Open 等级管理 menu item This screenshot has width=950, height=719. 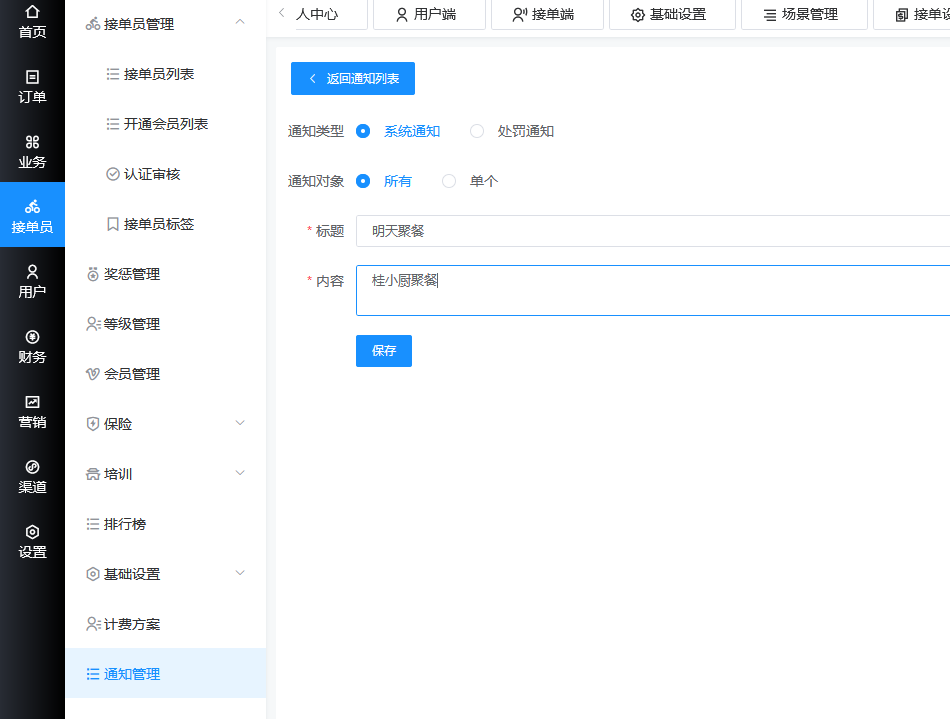click(x=165, y=324)
